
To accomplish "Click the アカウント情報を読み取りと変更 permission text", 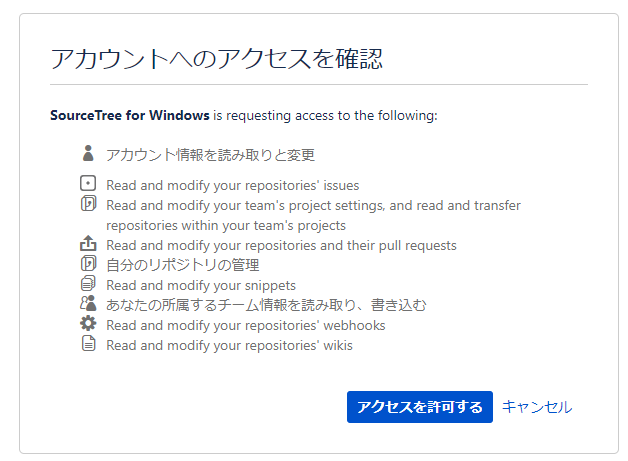I will 211,155.
